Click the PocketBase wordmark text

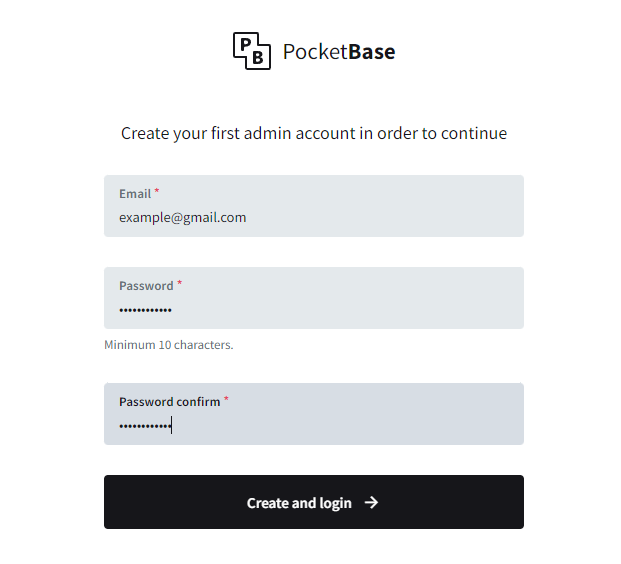coord(339,52)
